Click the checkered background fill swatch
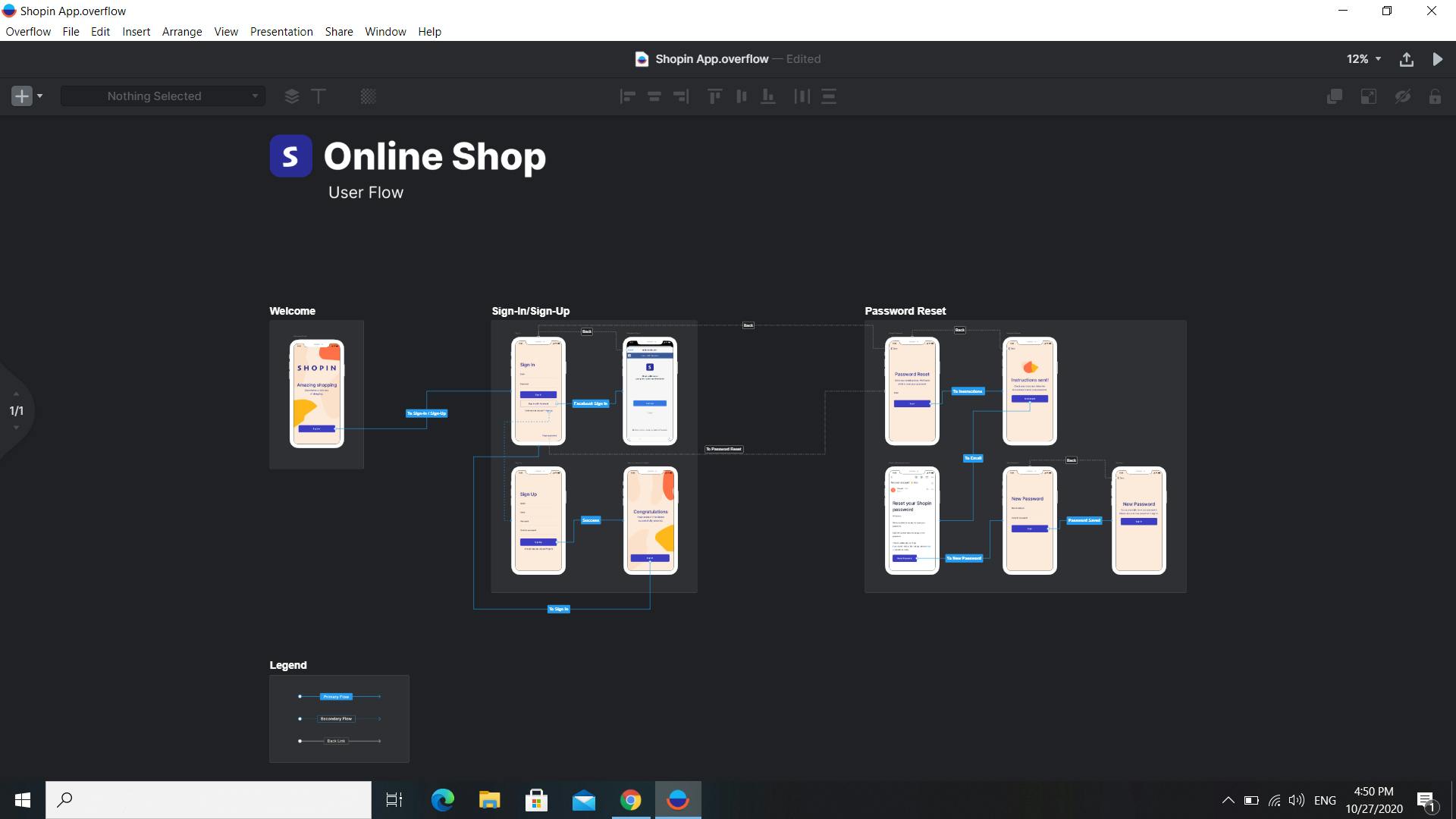The width and height of the screenshot is (1456, 819). click(x=369, y=96)
